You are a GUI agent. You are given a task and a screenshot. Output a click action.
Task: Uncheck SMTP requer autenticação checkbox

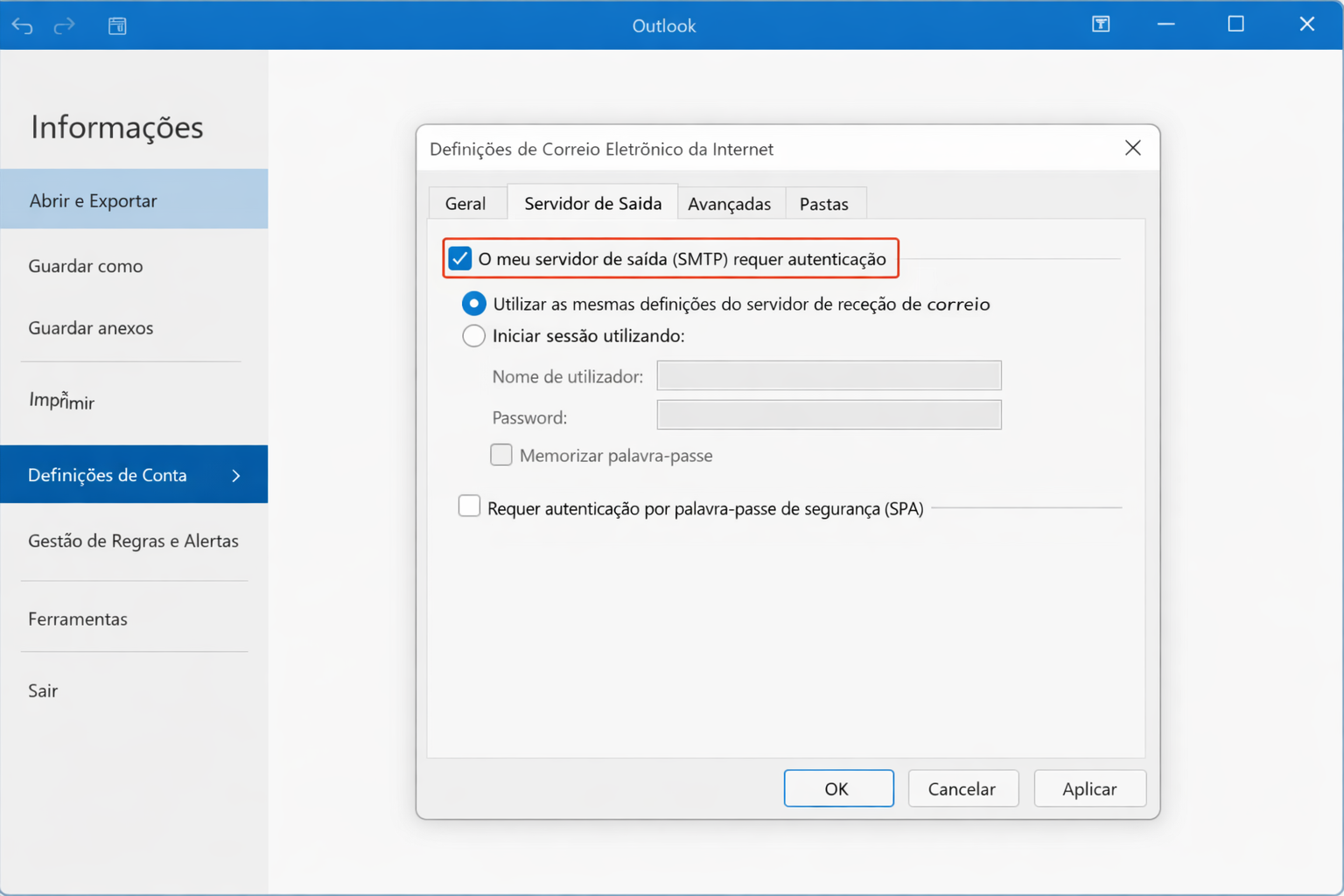[x=460, y=259]
